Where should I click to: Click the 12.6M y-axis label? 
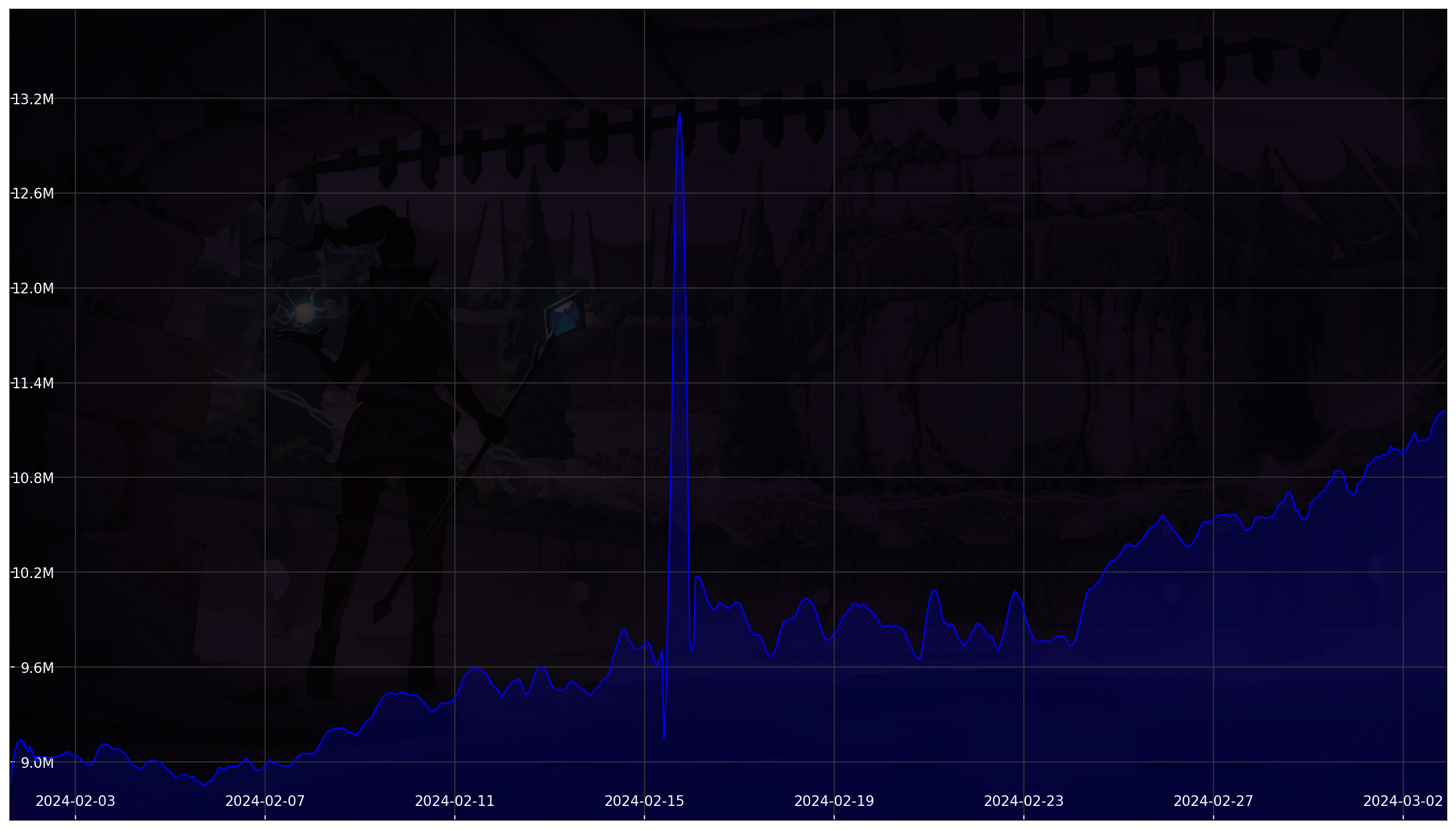pos(33,194)
